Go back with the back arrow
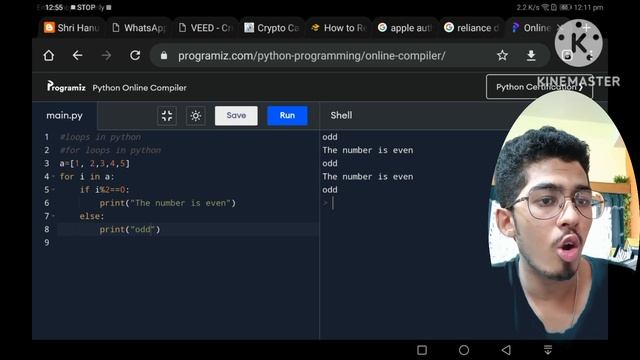This screenshot has width=640, height=360. 77,56
